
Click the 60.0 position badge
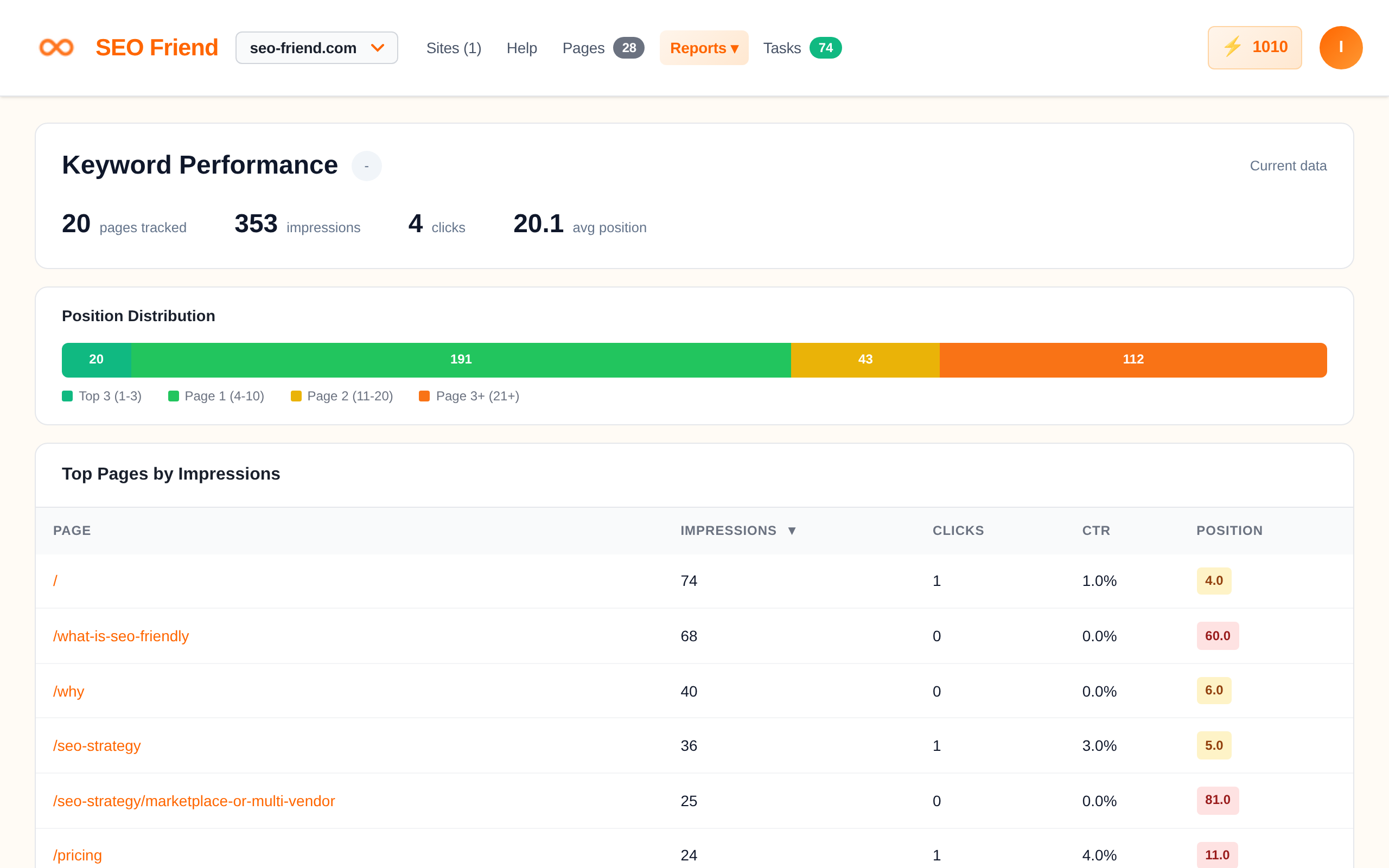(x=1217, y=636)
